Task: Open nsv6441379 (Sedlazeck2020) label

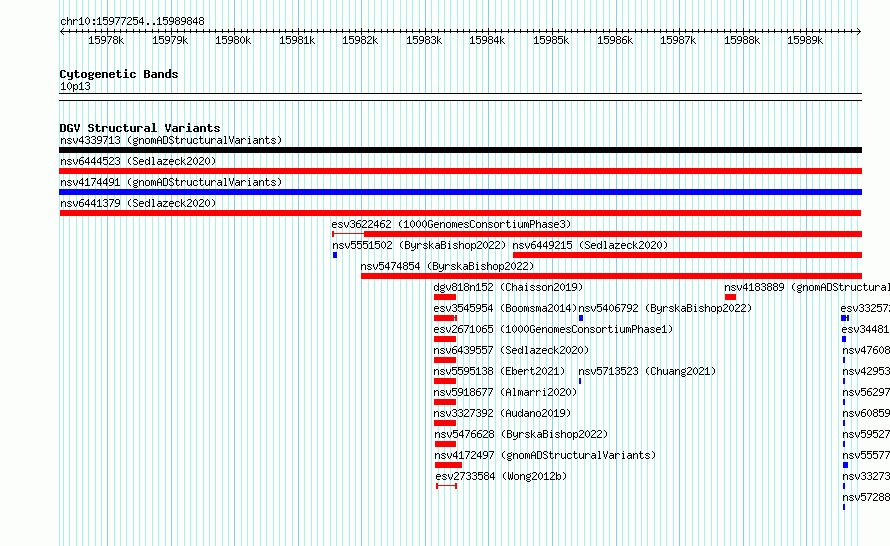Action: coord(138,203)
